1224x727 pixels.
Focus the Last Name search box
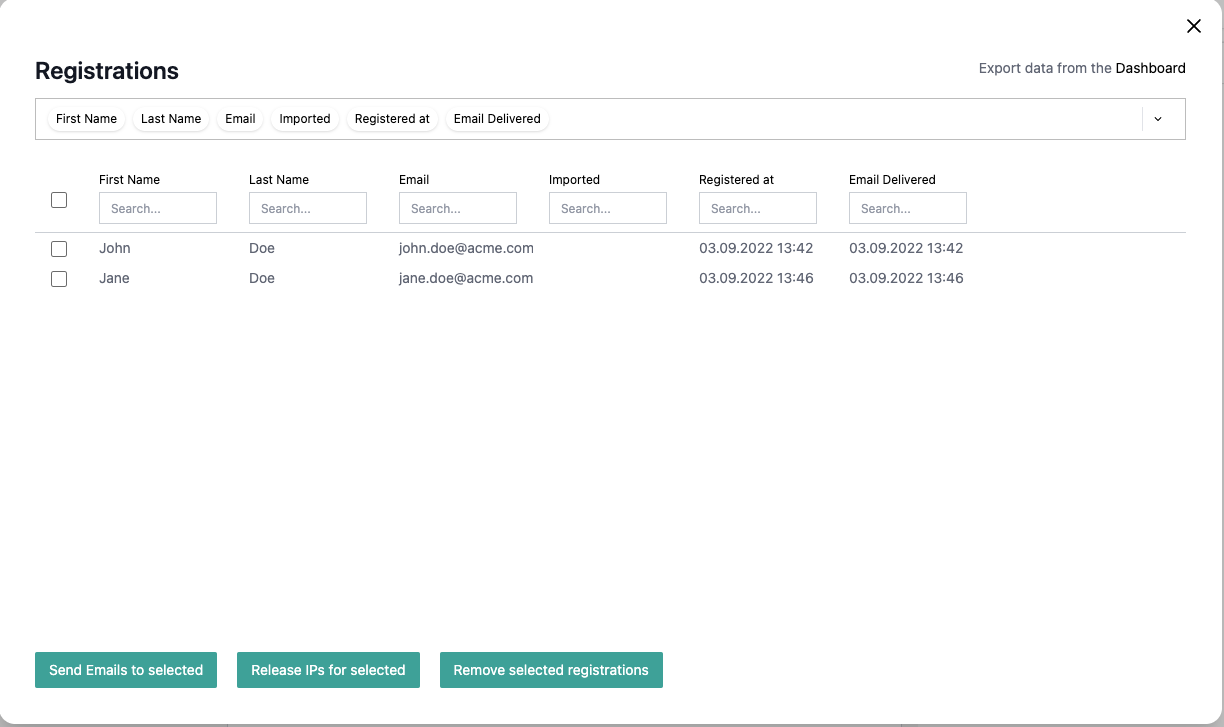click(x=307, y=208)
